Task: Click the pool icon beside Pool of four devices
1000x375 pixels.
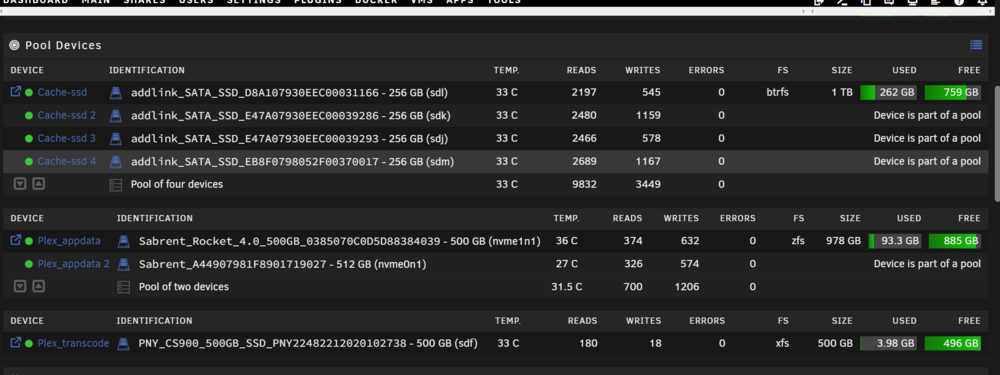Action: [x=115, y=185]
